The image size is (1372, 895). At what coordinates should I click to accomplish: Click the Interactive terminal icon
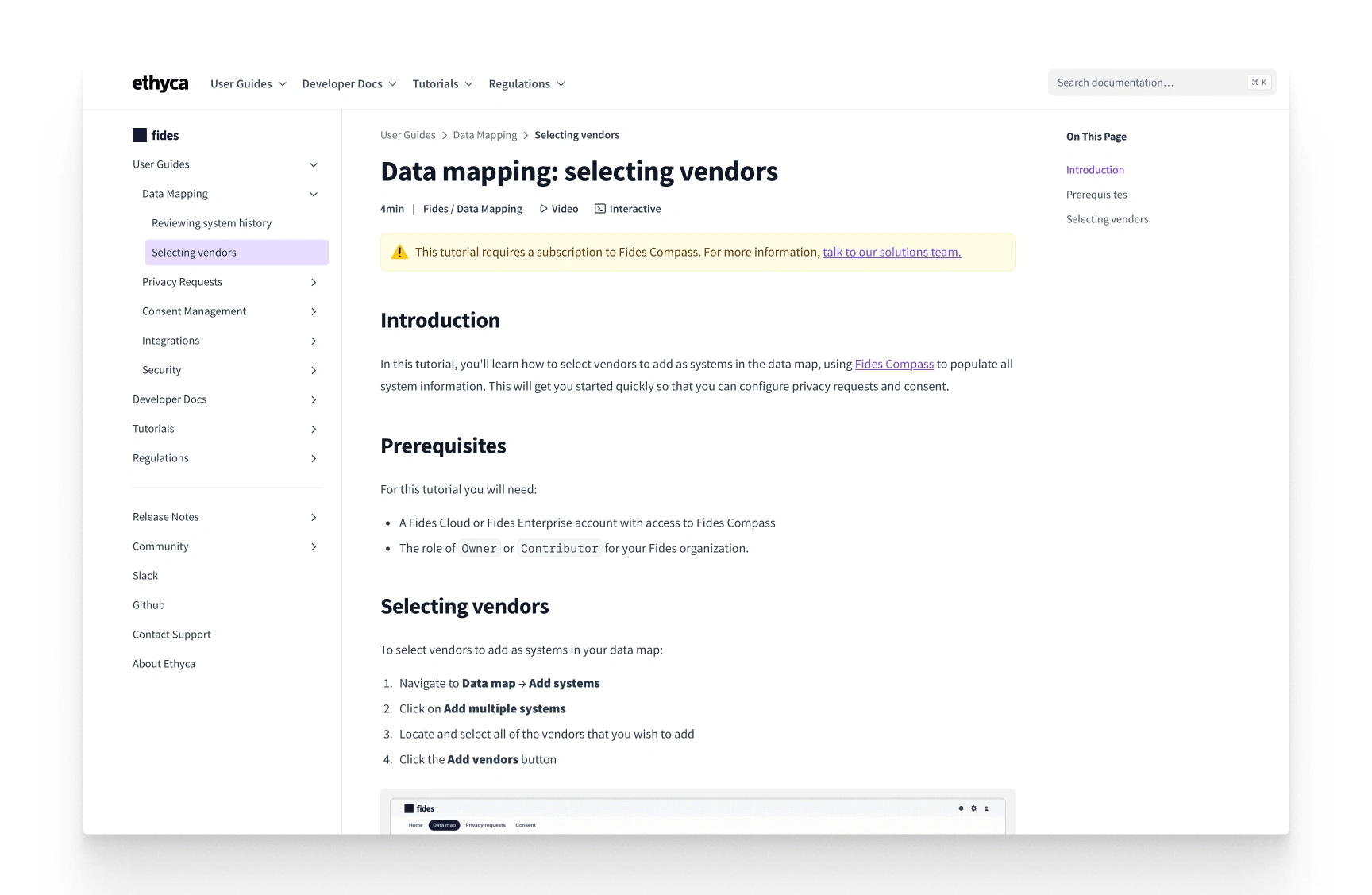(x=600, y=209)
